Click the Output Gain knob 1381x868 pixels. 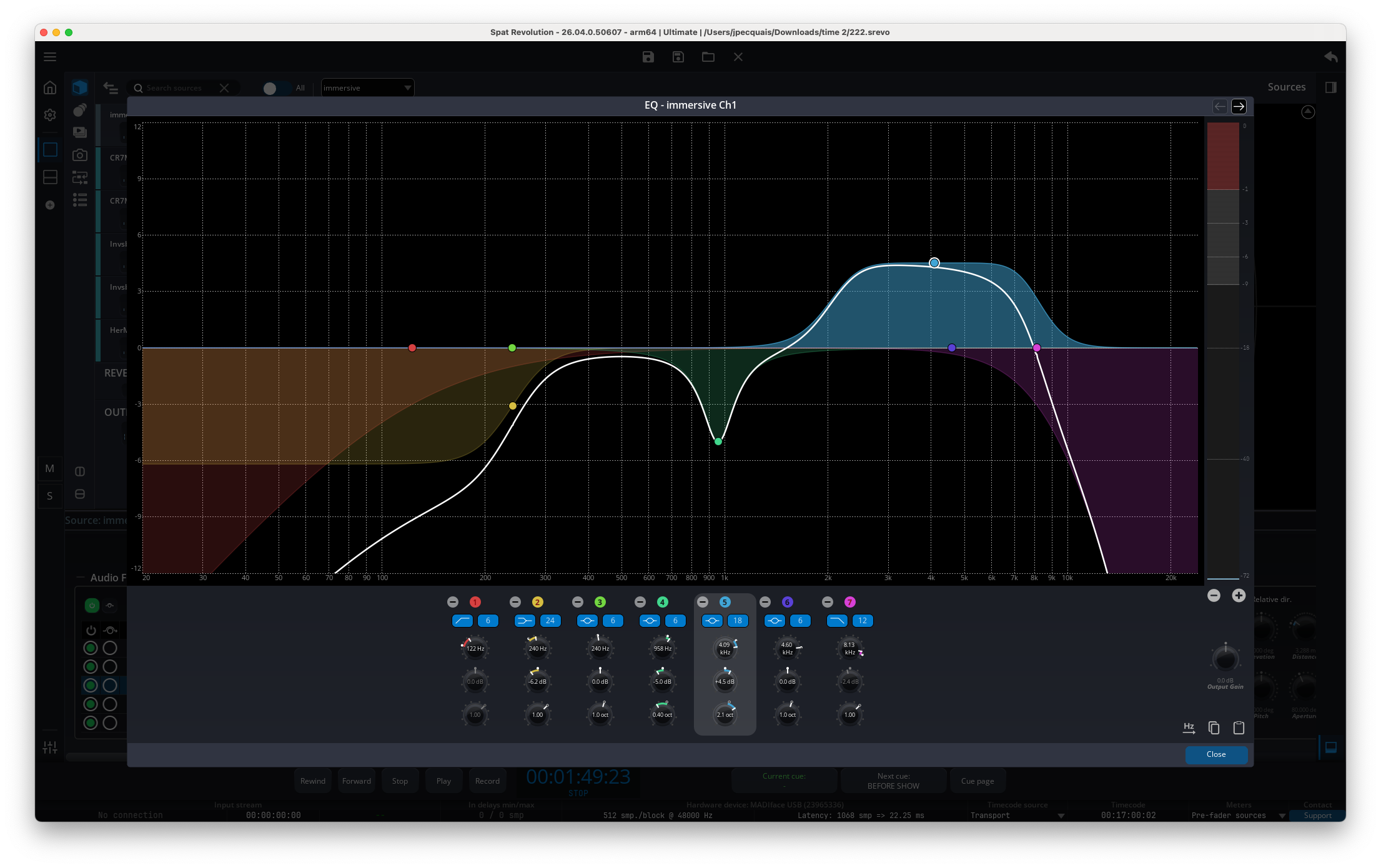tap(1225, 659)
